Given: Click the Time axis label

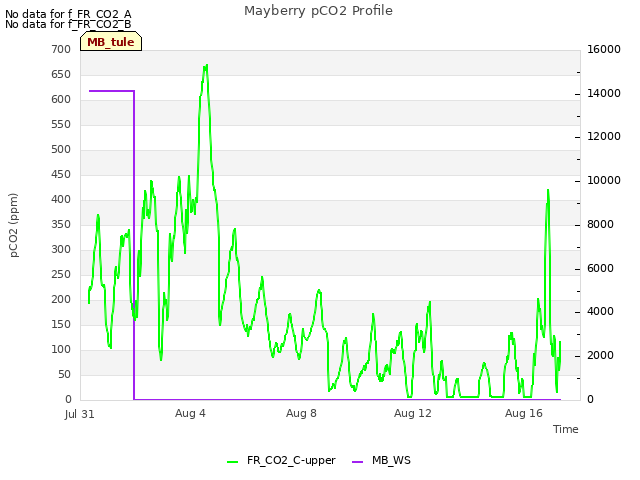Looking at the screenshot, I should [x=566, y=429].
